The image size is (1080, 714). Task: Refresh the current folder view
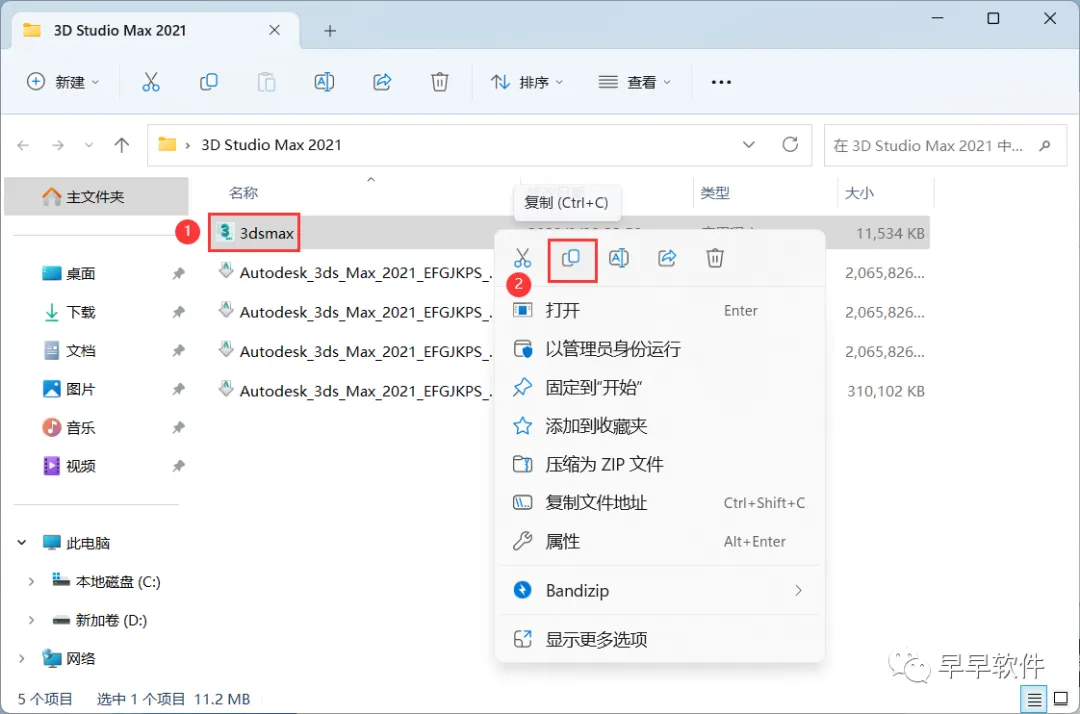point(790,145)
